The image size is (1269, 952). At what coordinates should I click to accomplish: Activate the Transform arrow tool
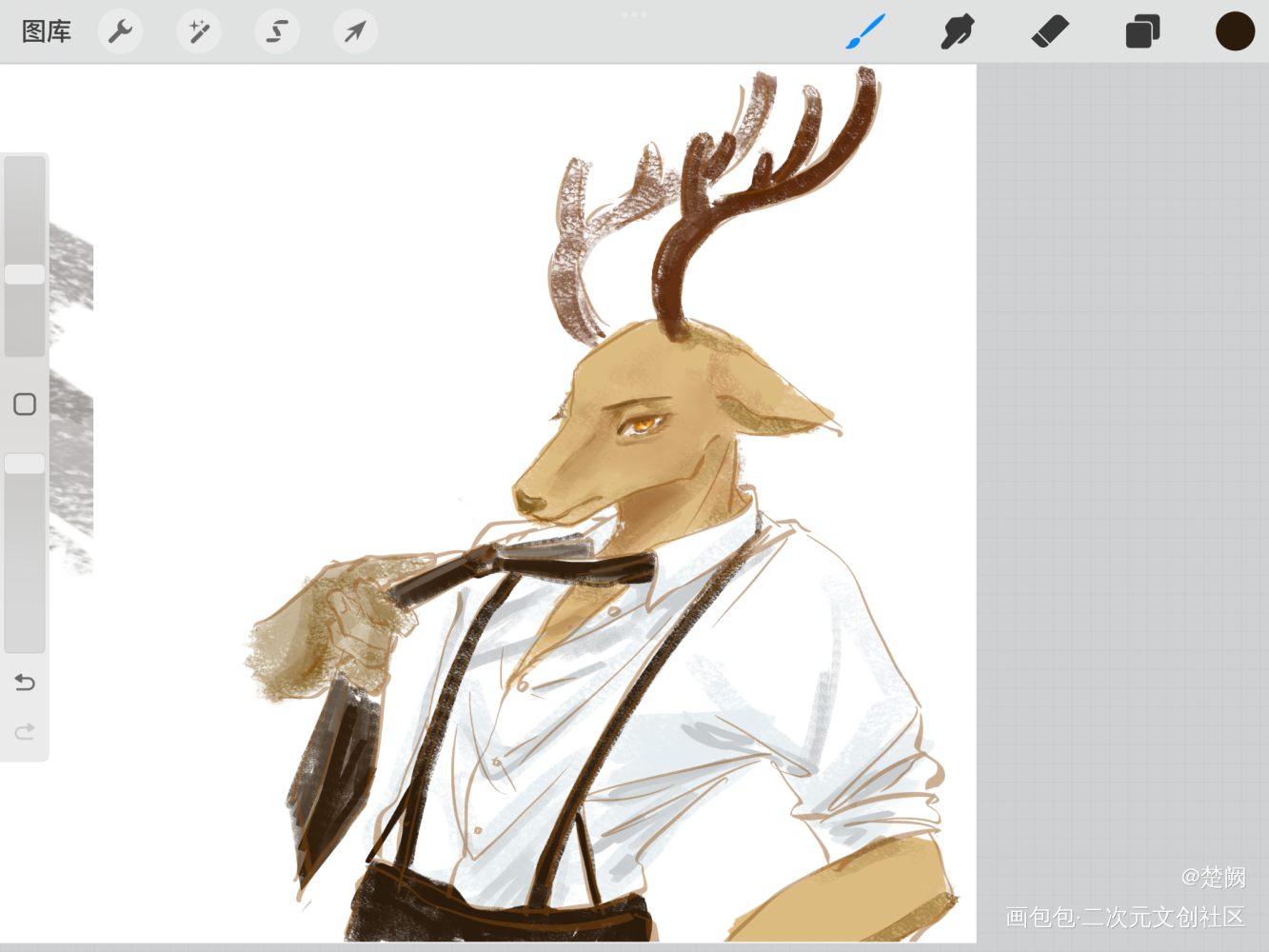[x=355, y=31]
